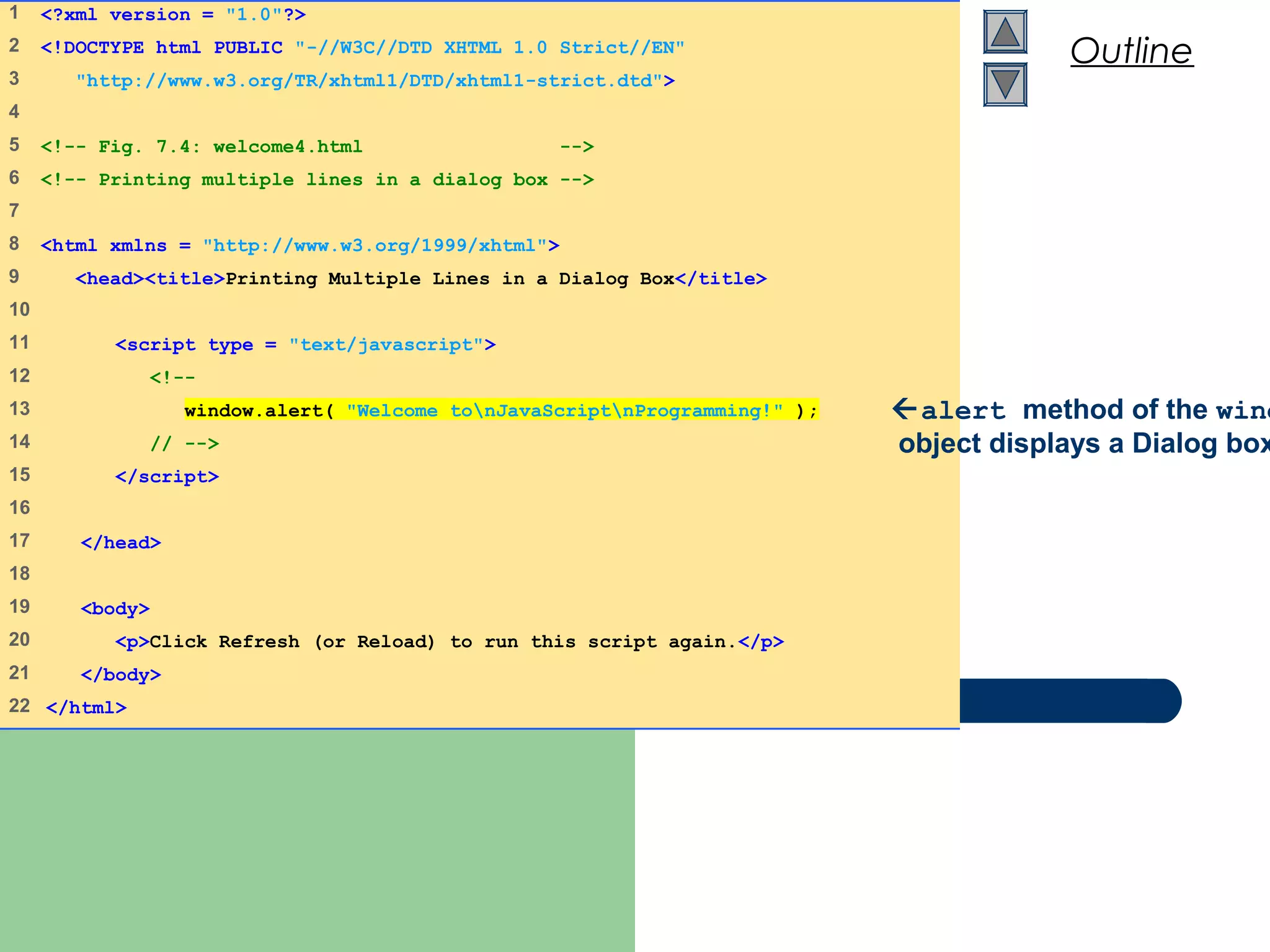The width and height of the screenshot is (1270, 952).
Task: Click the closing </html> tag
Action: pos(86,707)
